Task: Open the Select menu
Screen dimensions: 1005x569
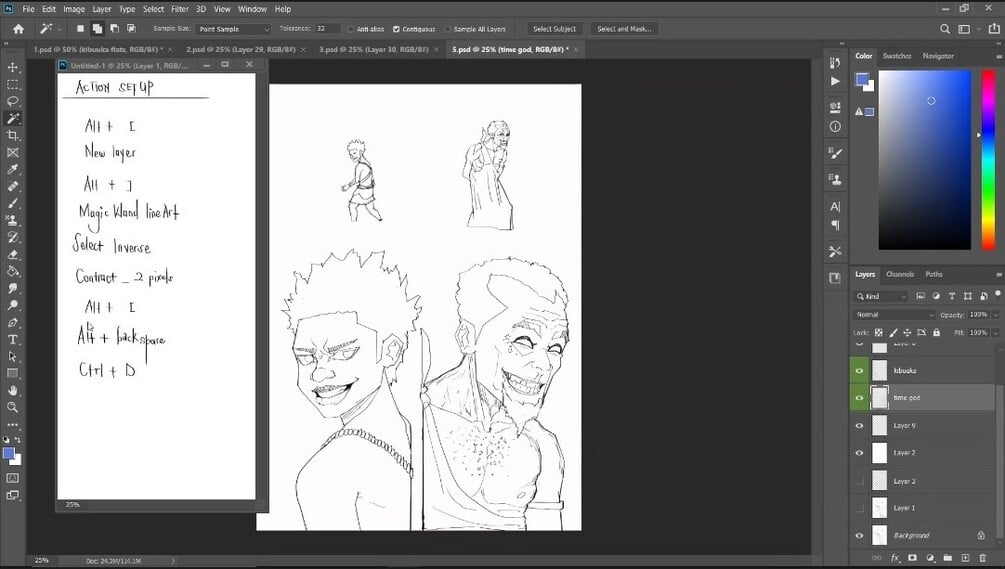Action: coord(153,9)
